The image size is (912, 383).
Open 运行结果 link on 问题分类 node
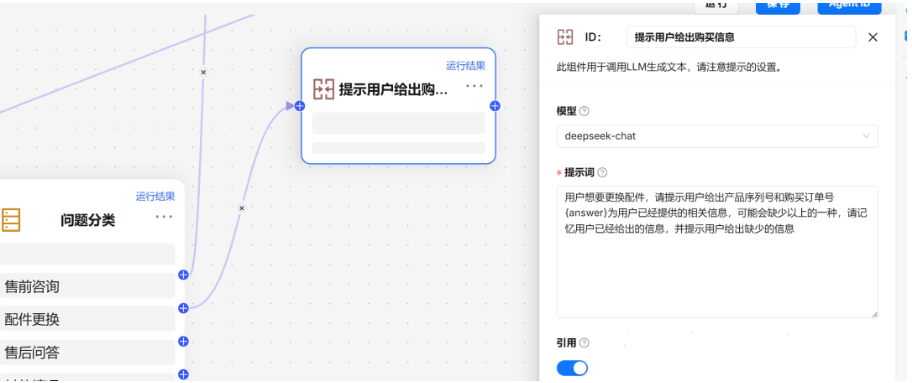pyautogui.click(x=155, y=197)
